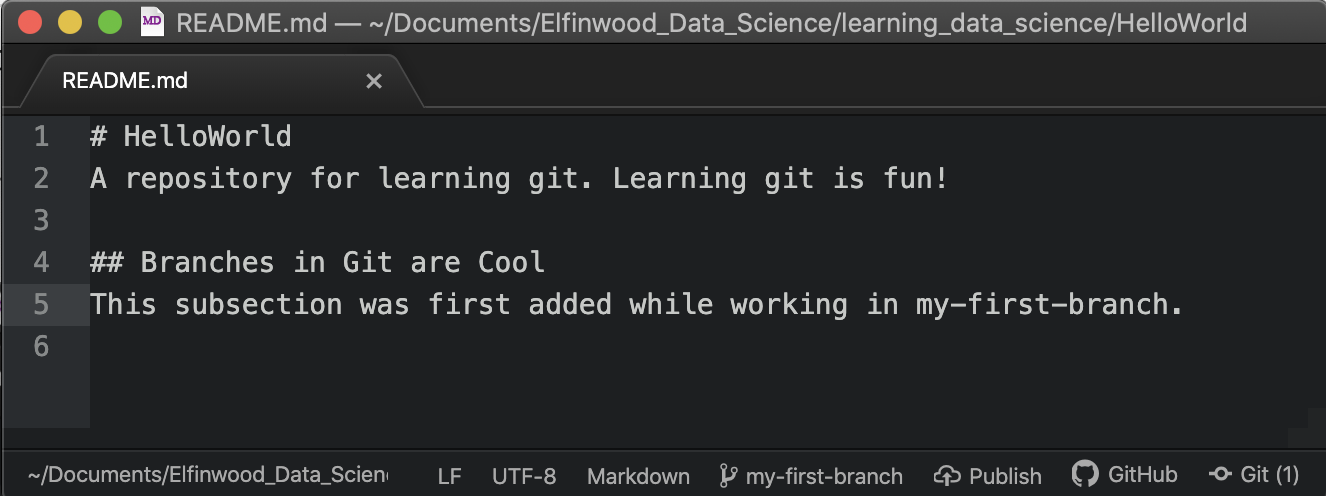This screenshot has width=1326, height=496.
Task: Open the LF line ending selector
Action: [x=449, y=476]
